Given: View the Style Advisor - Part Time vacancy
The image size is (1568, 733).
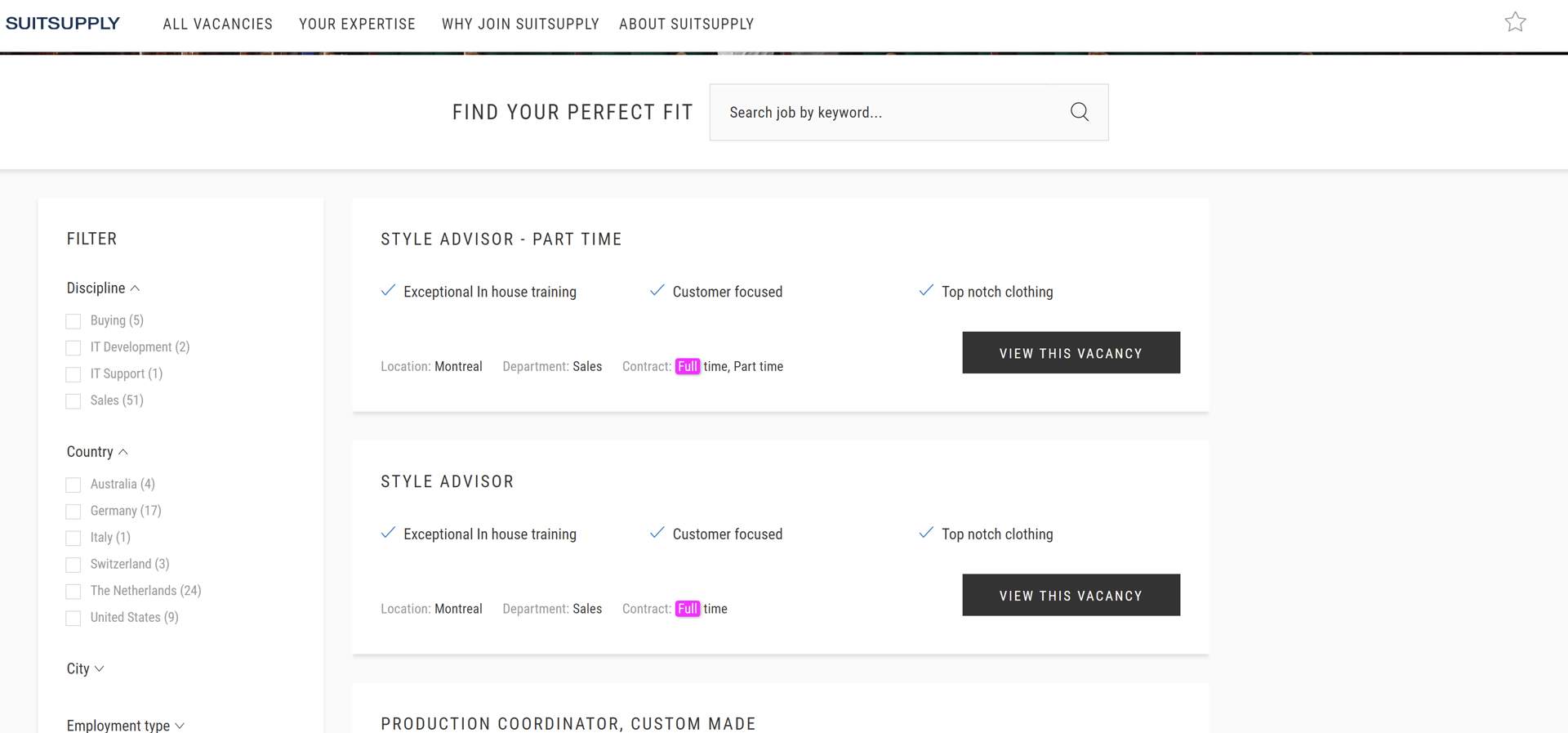Looking at the screenshot, I should click(x=1071, y=353).
